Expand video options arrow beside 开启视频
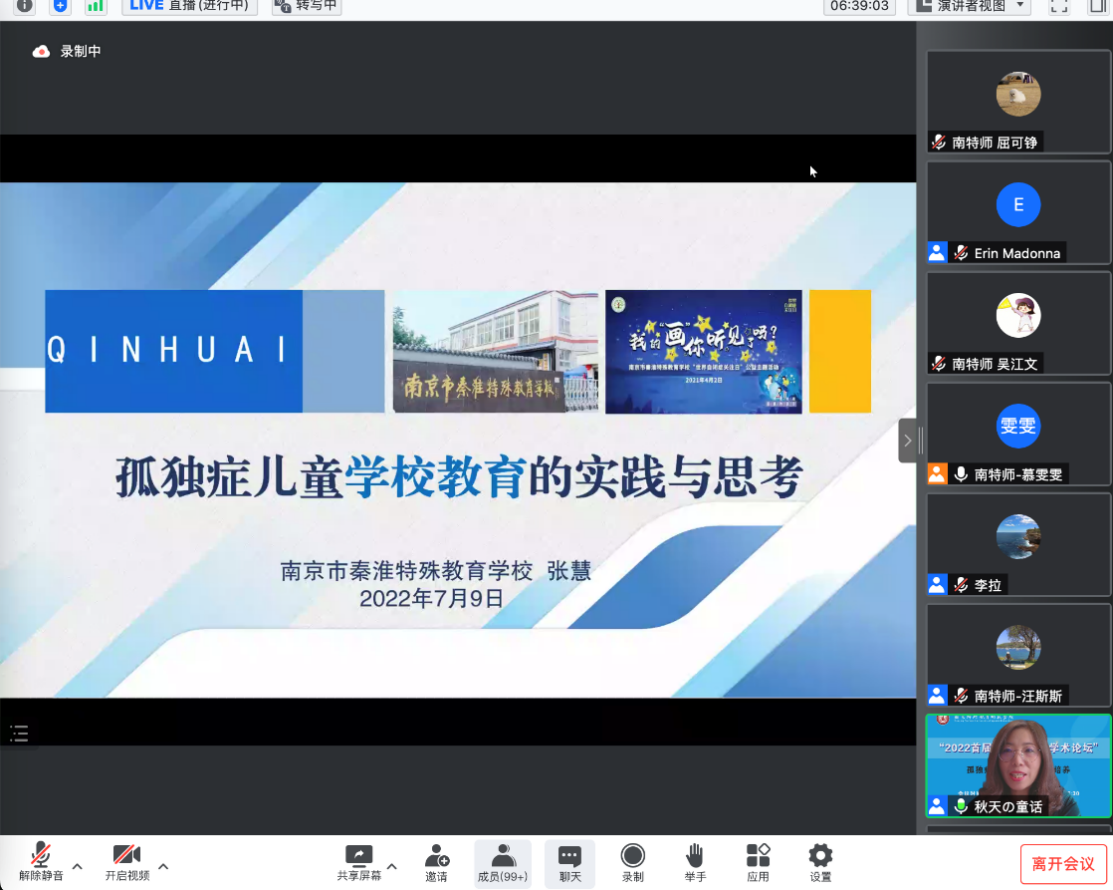 tap(164, 866)
